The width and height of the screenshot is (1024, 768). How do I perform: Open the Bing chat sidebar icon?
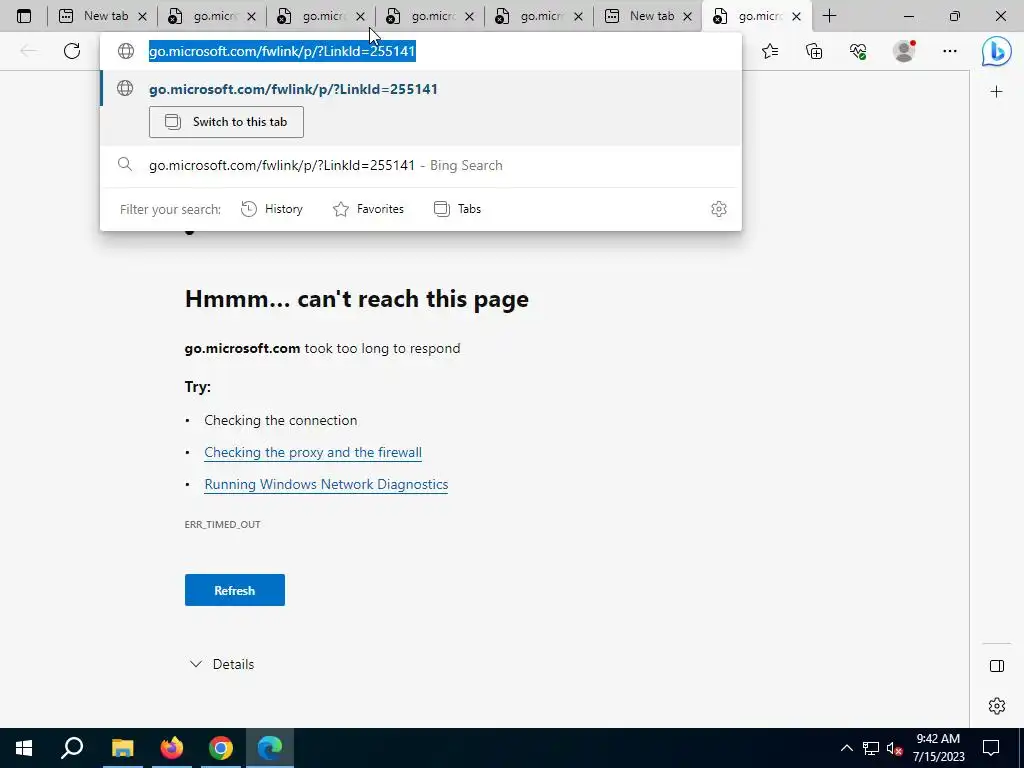coord(997,52)
